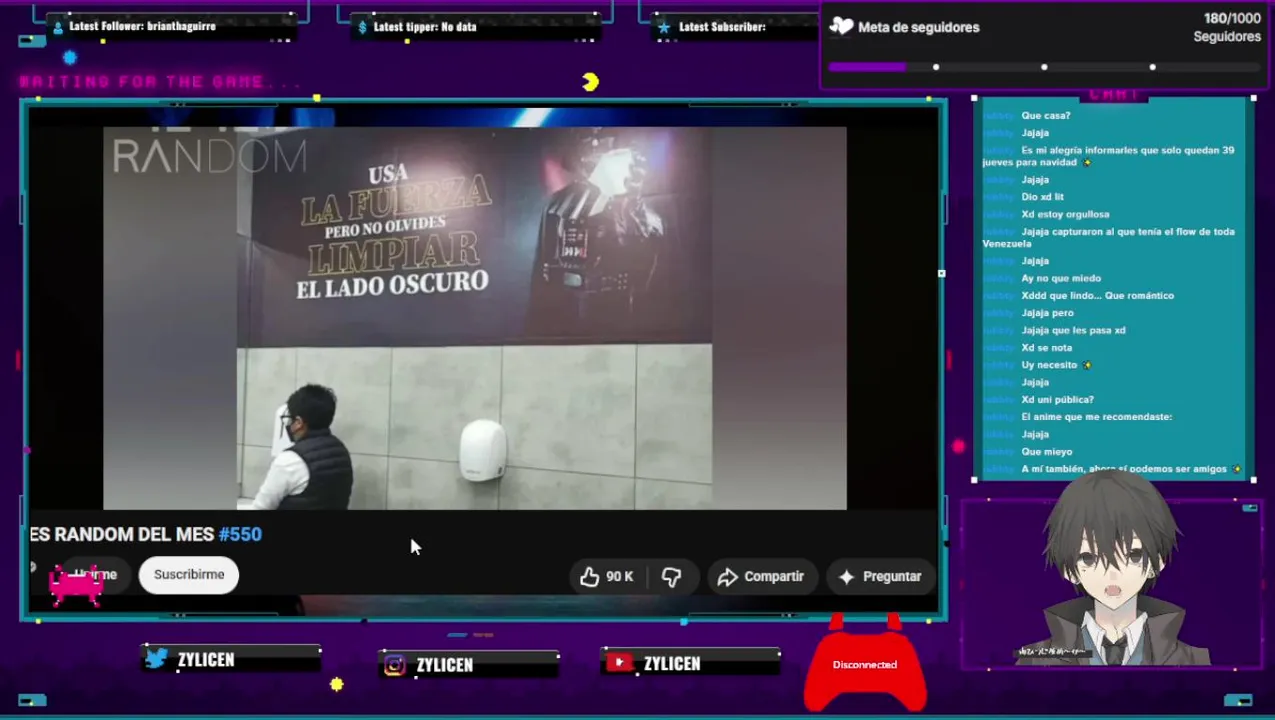
Task: Click the thumbs-down dislike icon
Action: coord(671,576)
